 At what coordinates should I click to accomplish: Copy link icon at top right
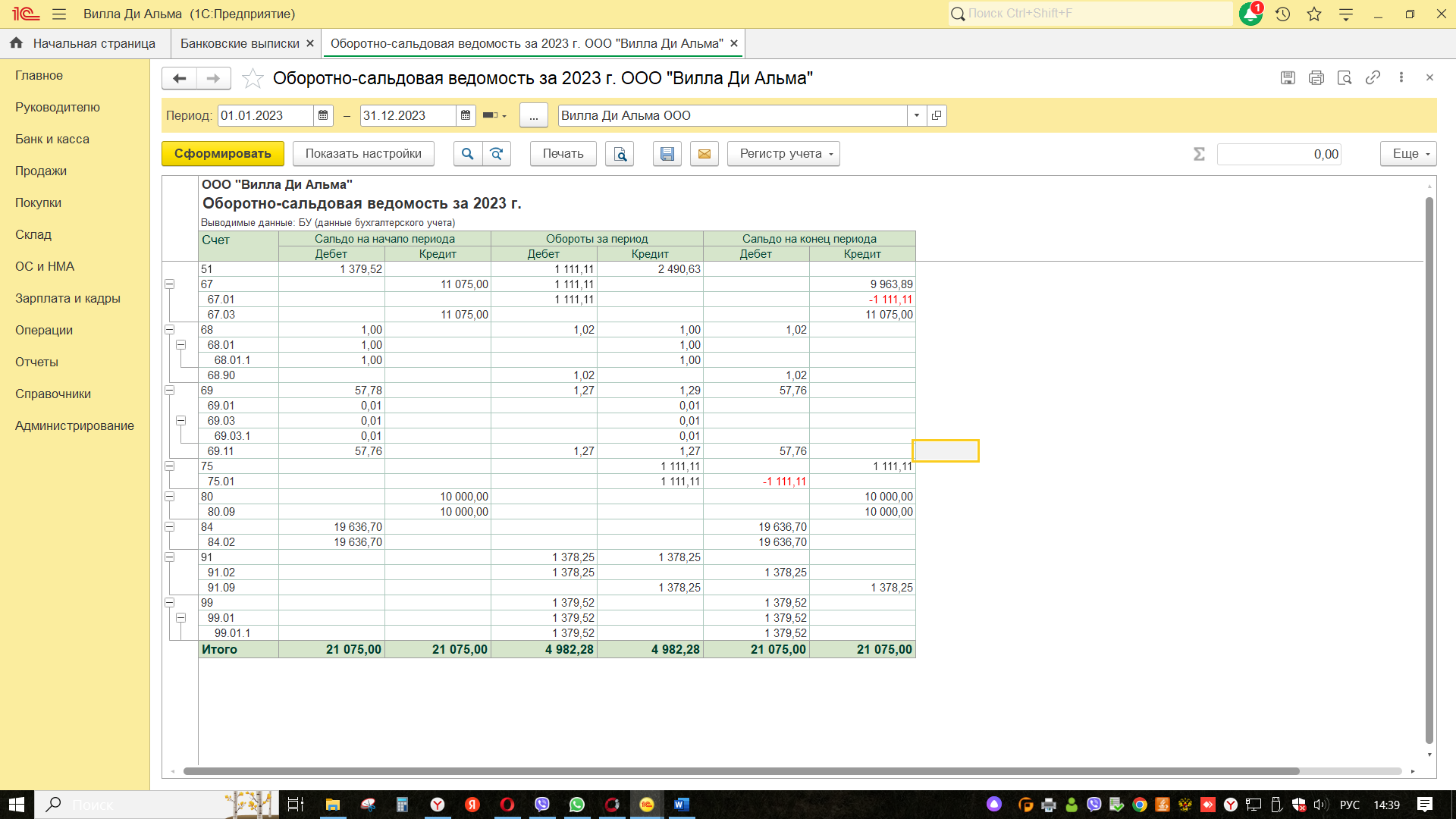pyautogui.click(x=1373, y=77)
